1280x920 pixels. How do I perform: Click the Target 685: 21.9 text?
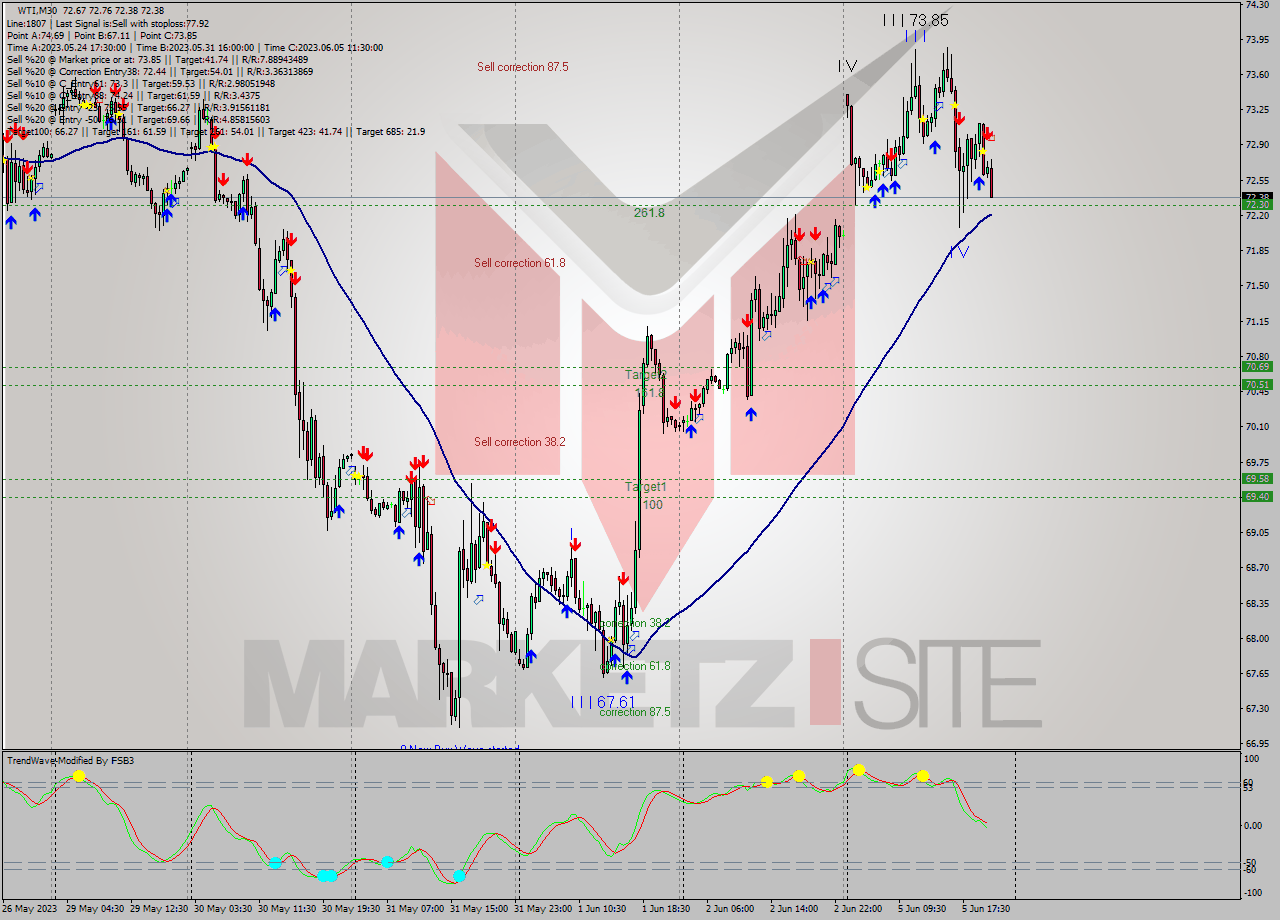pyautogui.click(x=390, y=131)
